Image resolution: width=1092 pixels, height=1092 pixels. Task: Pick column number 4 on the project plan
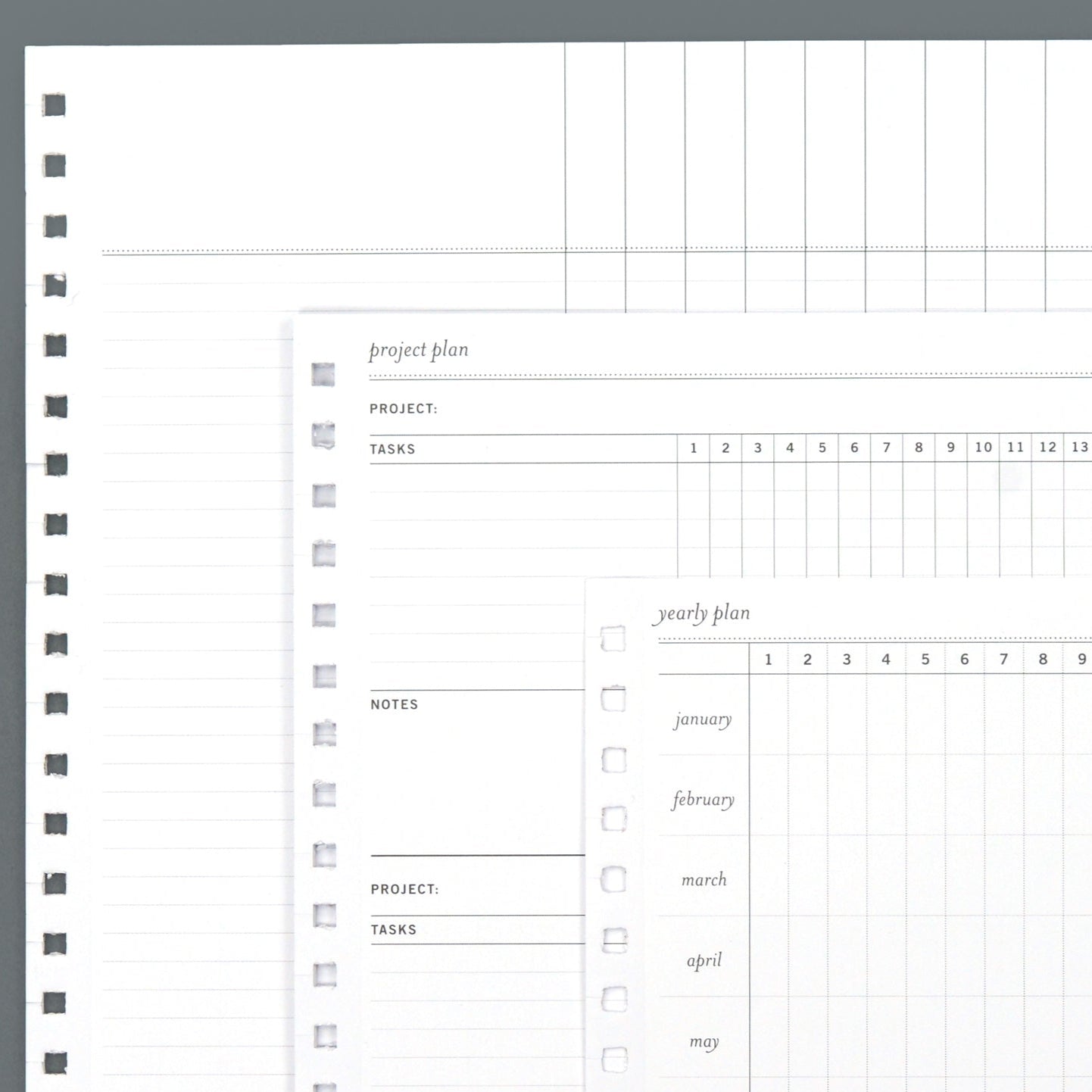click(790, 448)
